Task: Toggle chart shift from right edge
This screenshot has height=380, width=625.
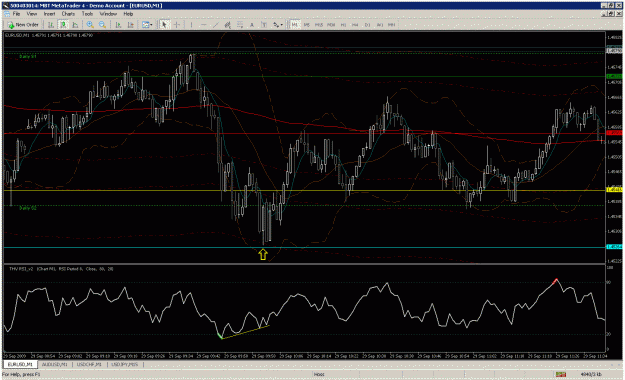Action: (130, 25)
